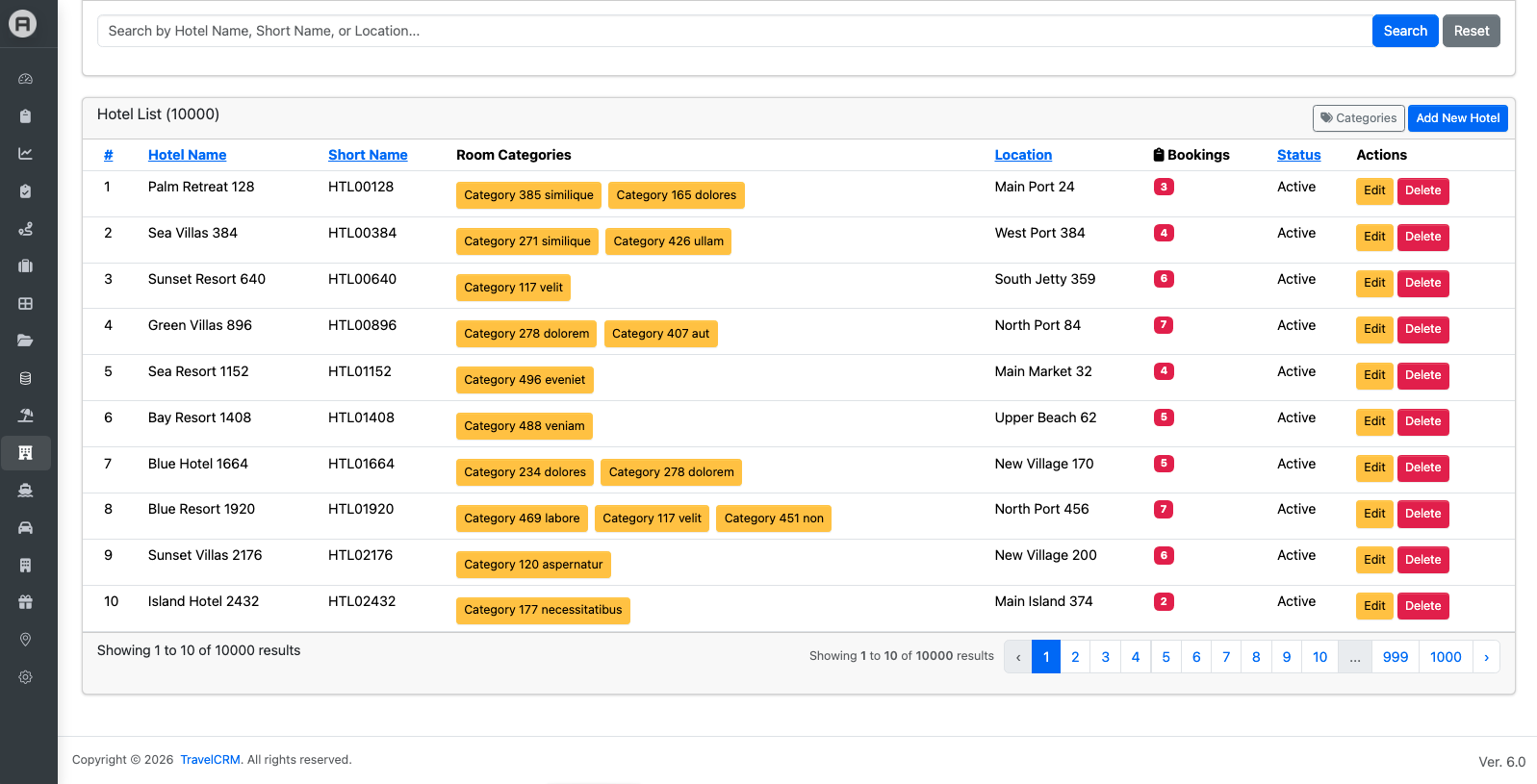Open the gift icon in sidebar
Viewport: 1537px width, 784px height.
tap(26, 602)
